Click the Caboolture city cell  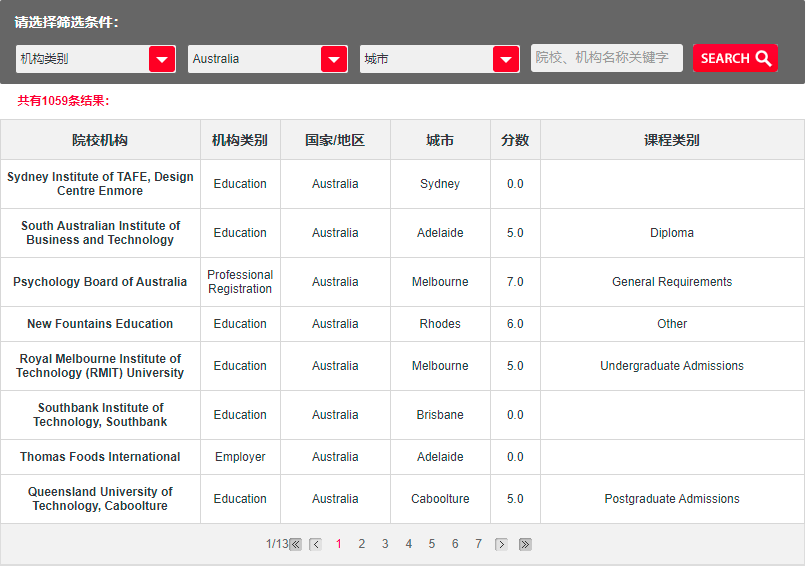pos(440,499)
